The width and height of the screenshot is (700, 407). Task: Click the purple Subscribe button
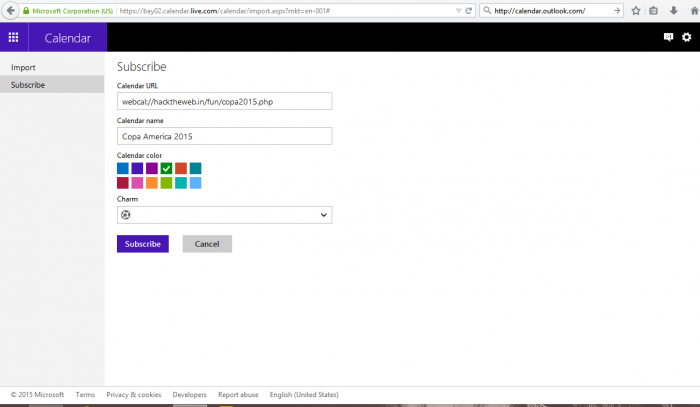pyautogui.click(x=143, y=244)
